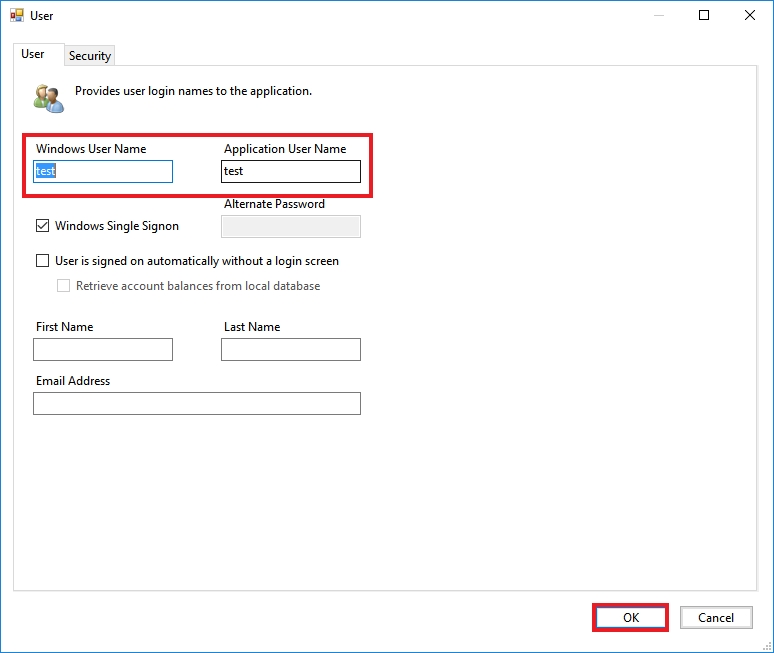The height and width of the screenshot is (653, 774).
Task: Uncheck Windows Single Signon checkbox
Action: (42, 226)
